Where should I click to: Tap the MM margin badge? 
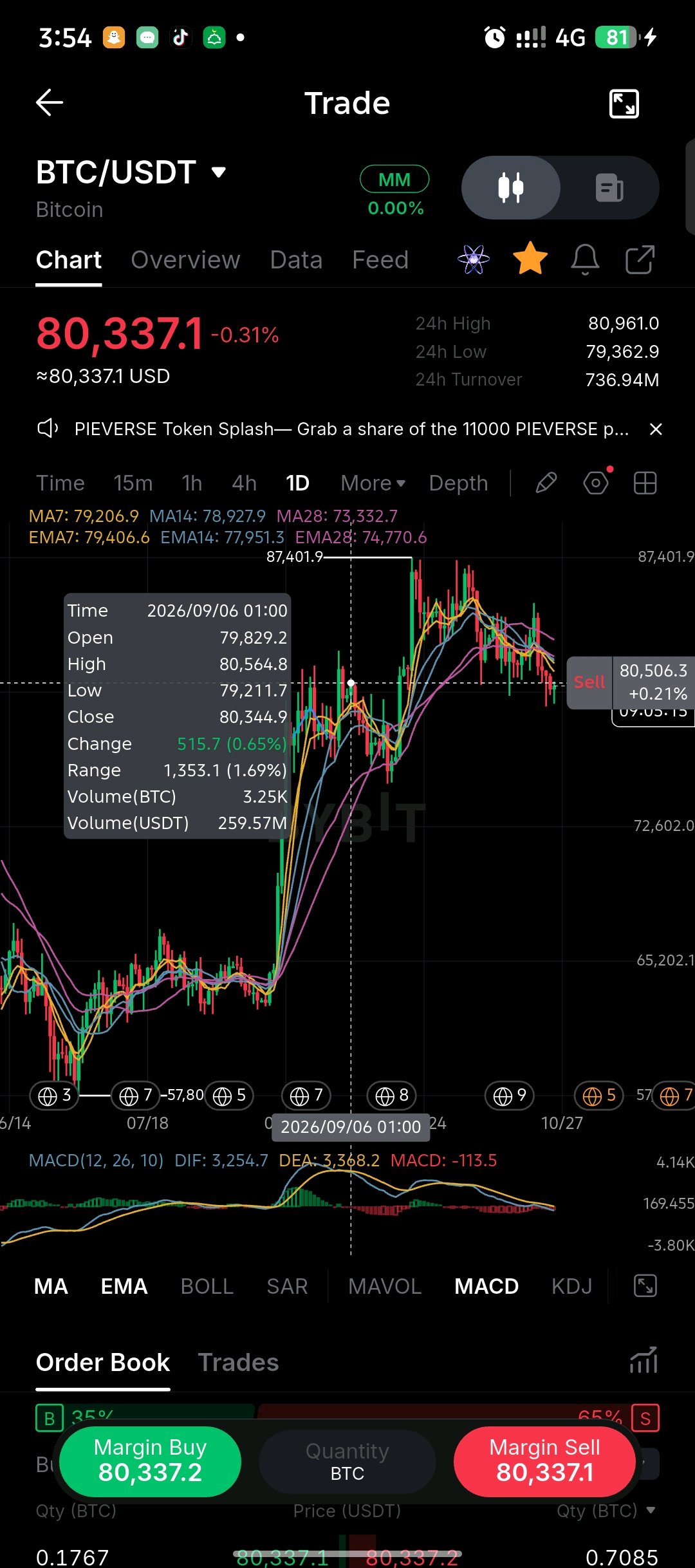394,179
